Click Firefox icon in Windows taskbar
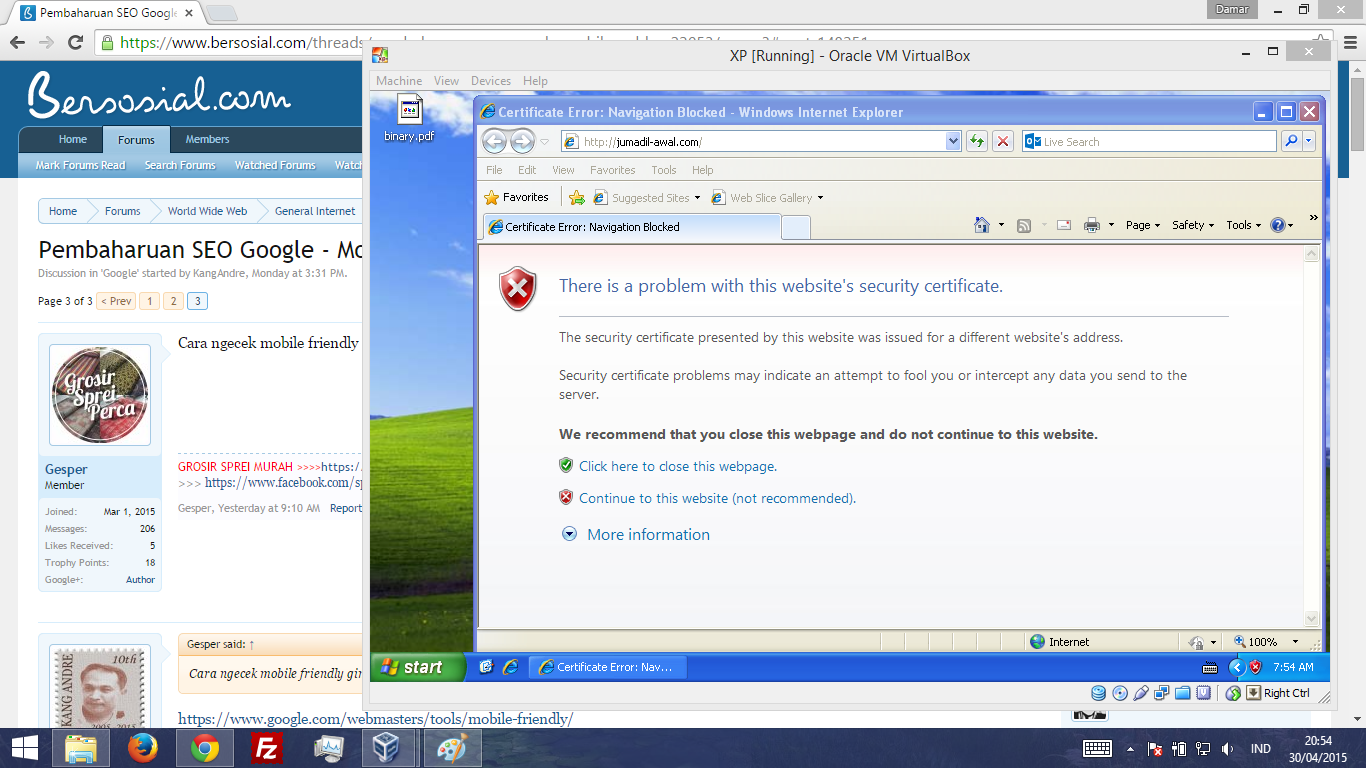This screenshot has height=768, width=1366. [143, 747]
